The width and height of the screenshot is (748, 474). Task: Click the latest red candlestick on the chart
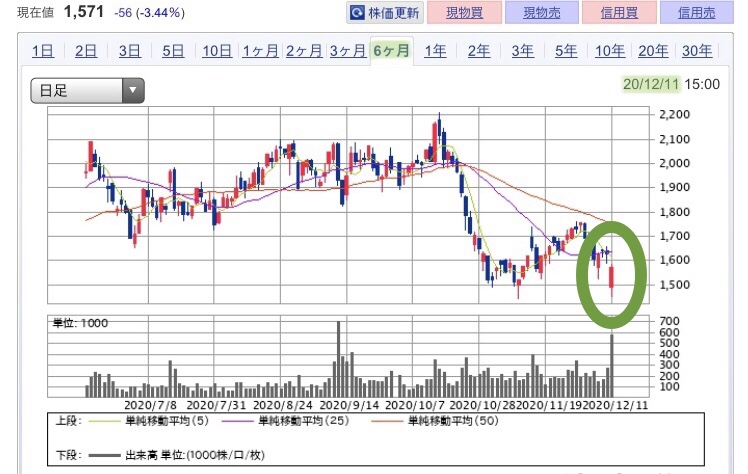click(x=612, y=277)
